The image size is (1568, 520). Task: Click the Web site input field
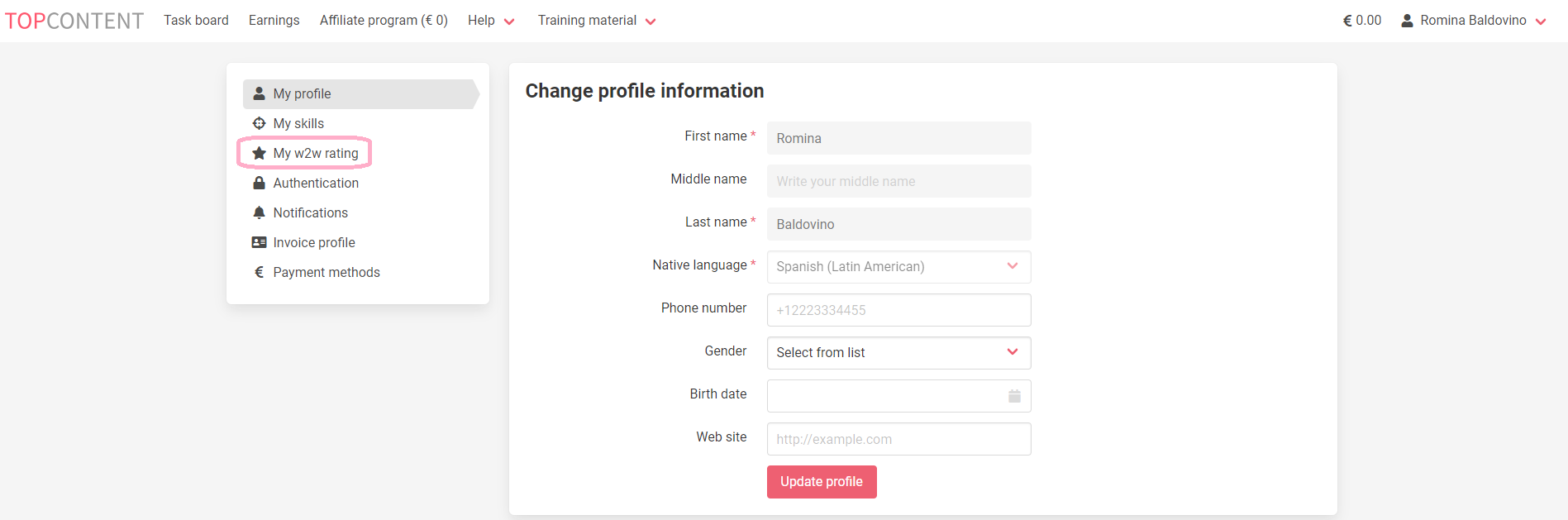[x=898, y=439]
